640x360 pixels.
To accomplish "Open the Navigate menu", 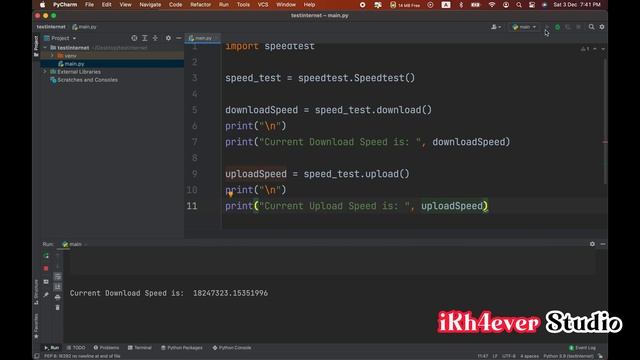I will [150, 4].
